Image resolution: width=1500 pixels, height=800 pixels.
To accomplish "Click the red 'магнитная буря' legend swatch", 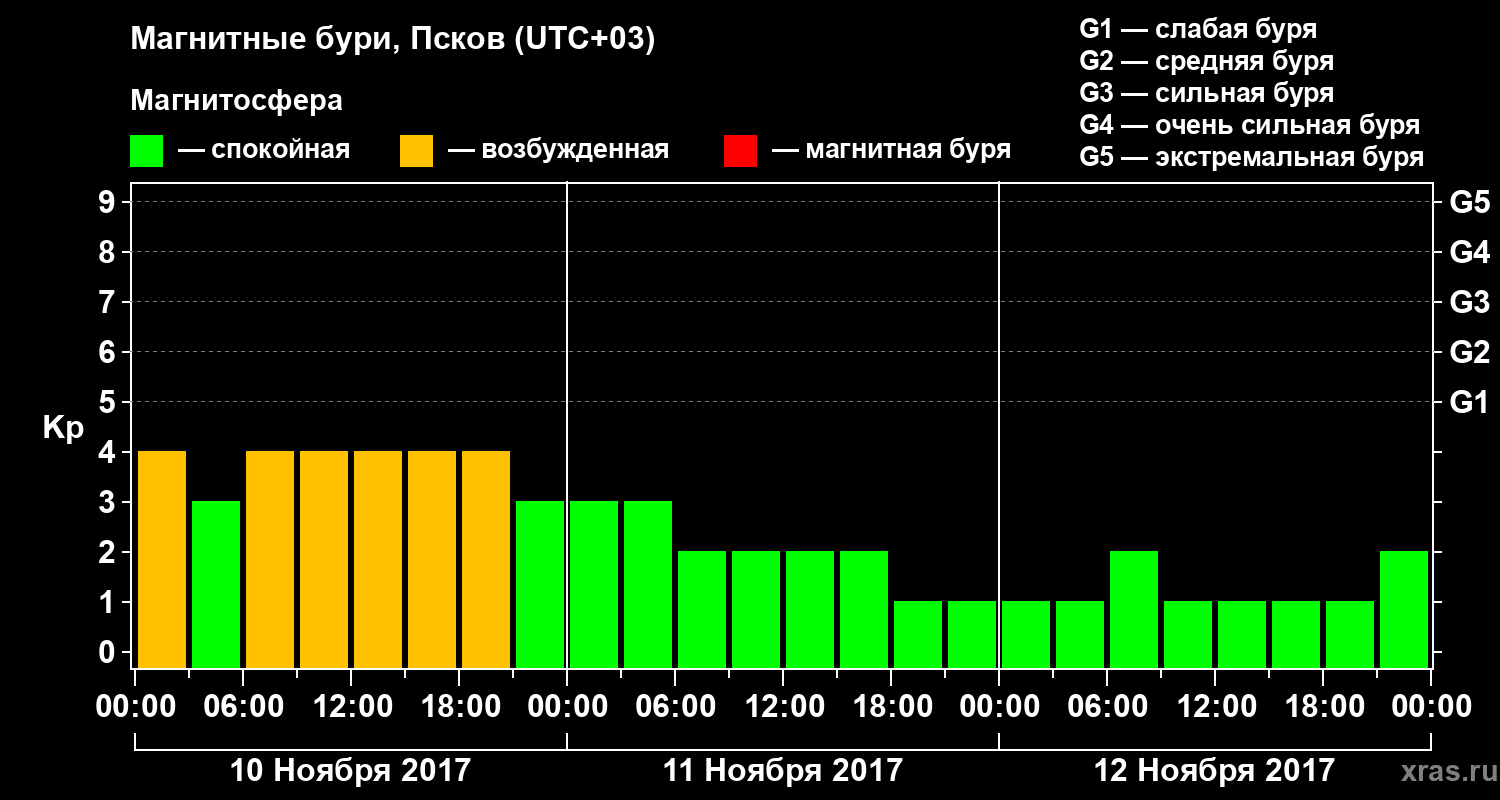I will click(x=740, y=151).
